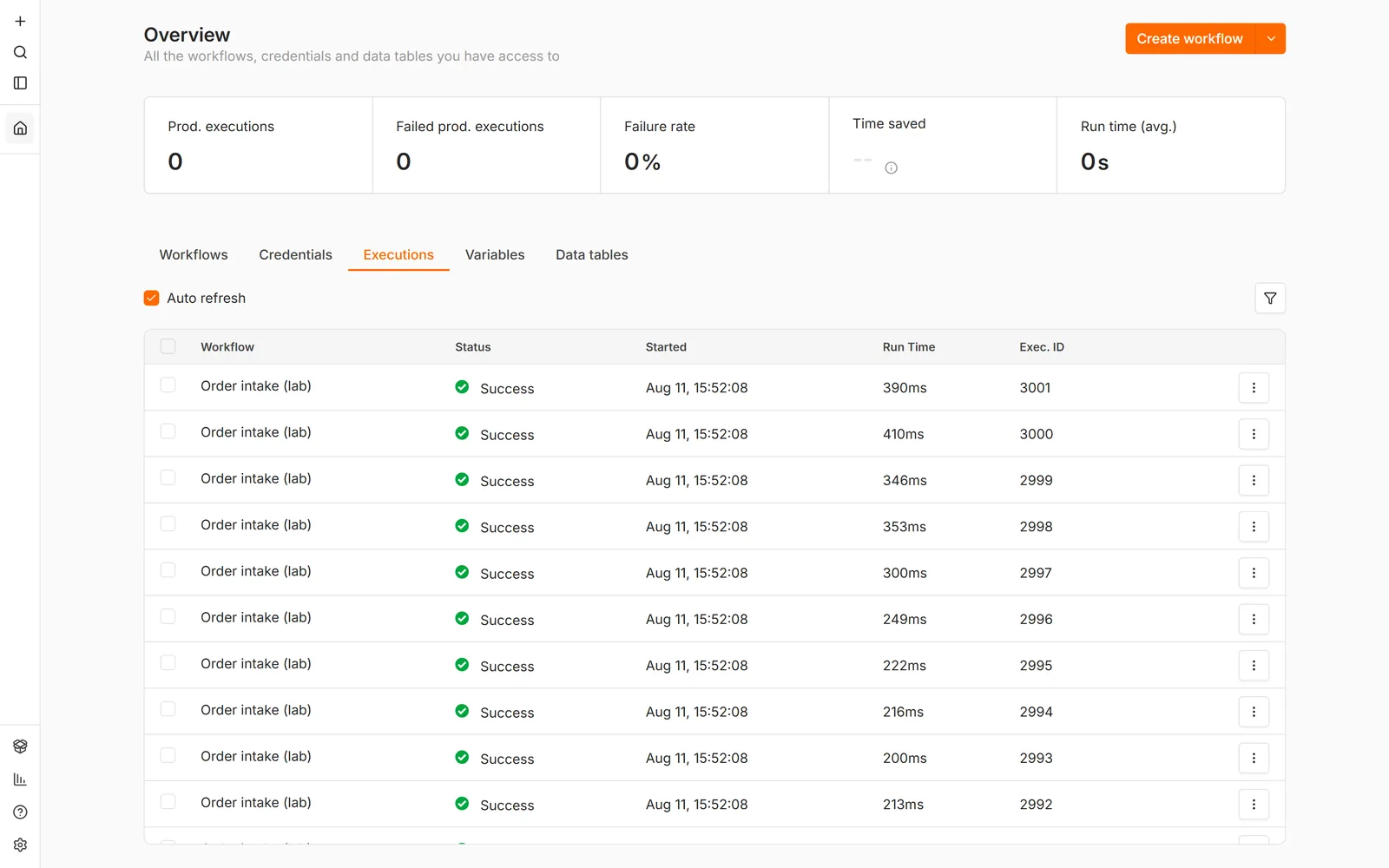Select all executions with the header checkbox

(x=168, y=346)
